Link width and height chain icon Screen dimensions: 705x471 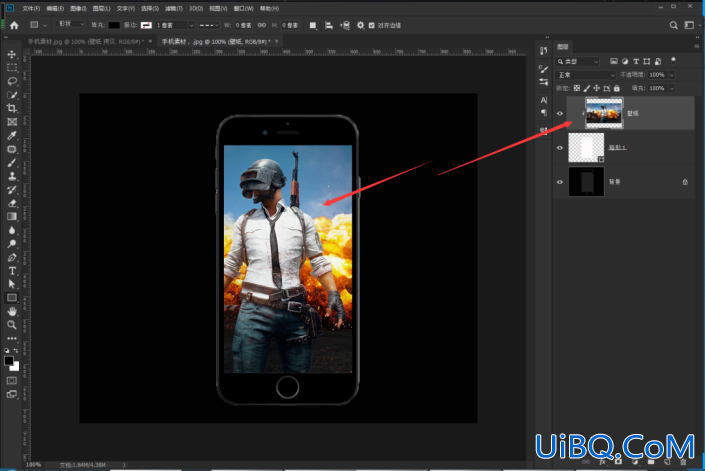[x=262, y=25]
